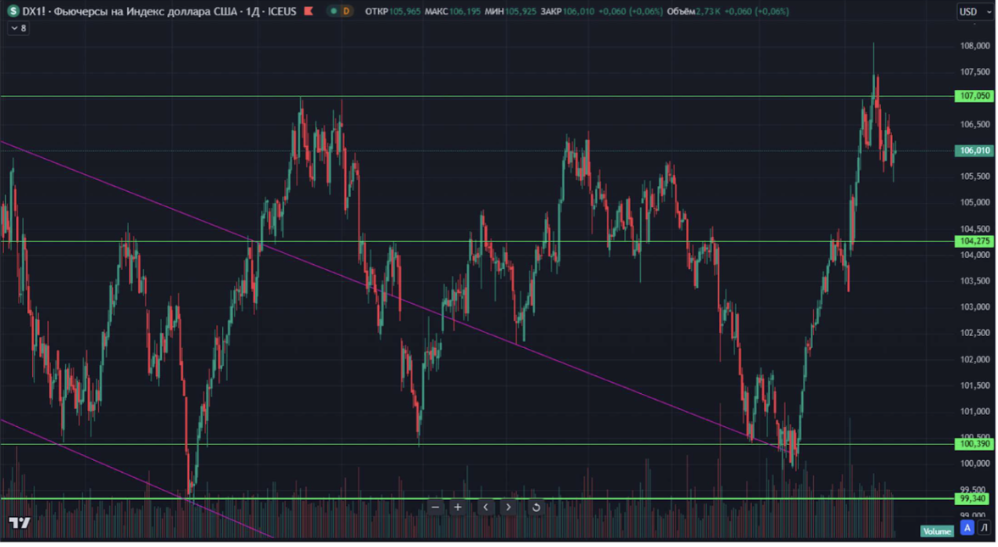Click the ОТКР value 105,965
The height and width of the screenshot is (547, 998).
tap(405, 11)
